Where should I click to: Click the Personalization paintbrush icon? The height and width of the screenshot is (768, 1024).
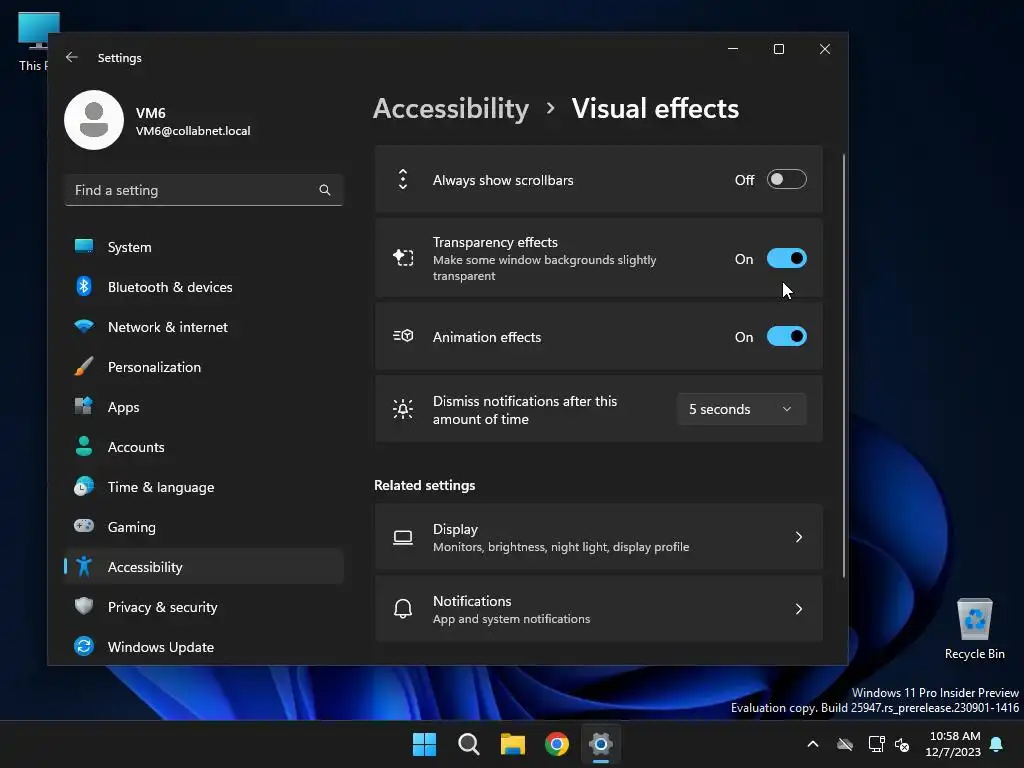coord(84,366)
